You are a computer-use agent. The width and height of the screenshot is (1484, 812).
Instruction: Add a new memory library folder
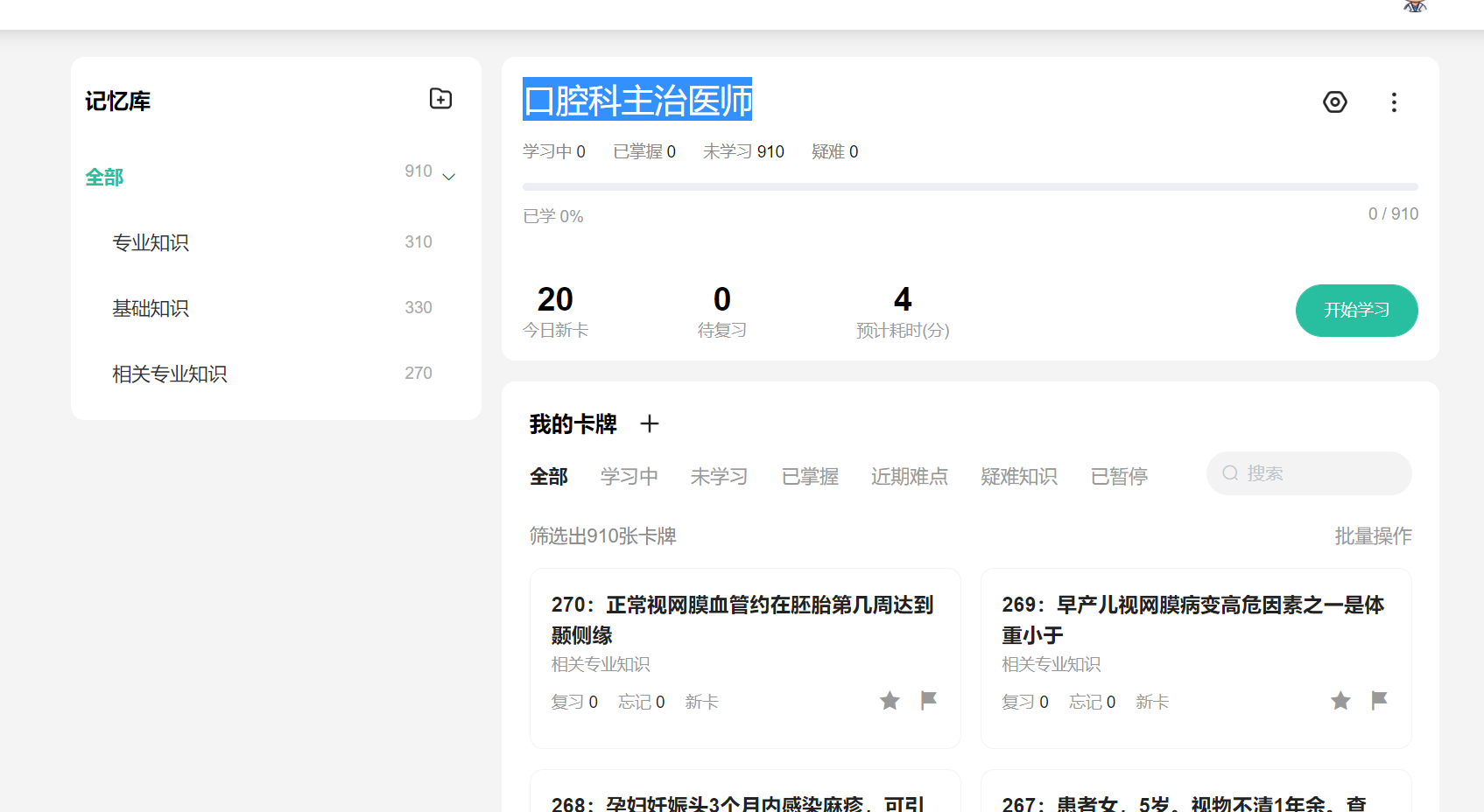[x=440, y=99]
